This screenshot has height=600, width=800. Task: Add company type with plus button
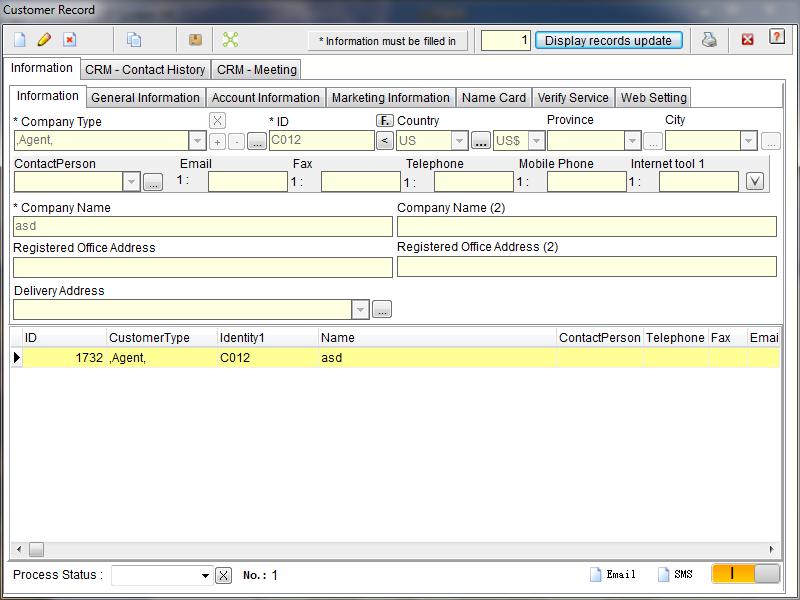tap(217, 142)
